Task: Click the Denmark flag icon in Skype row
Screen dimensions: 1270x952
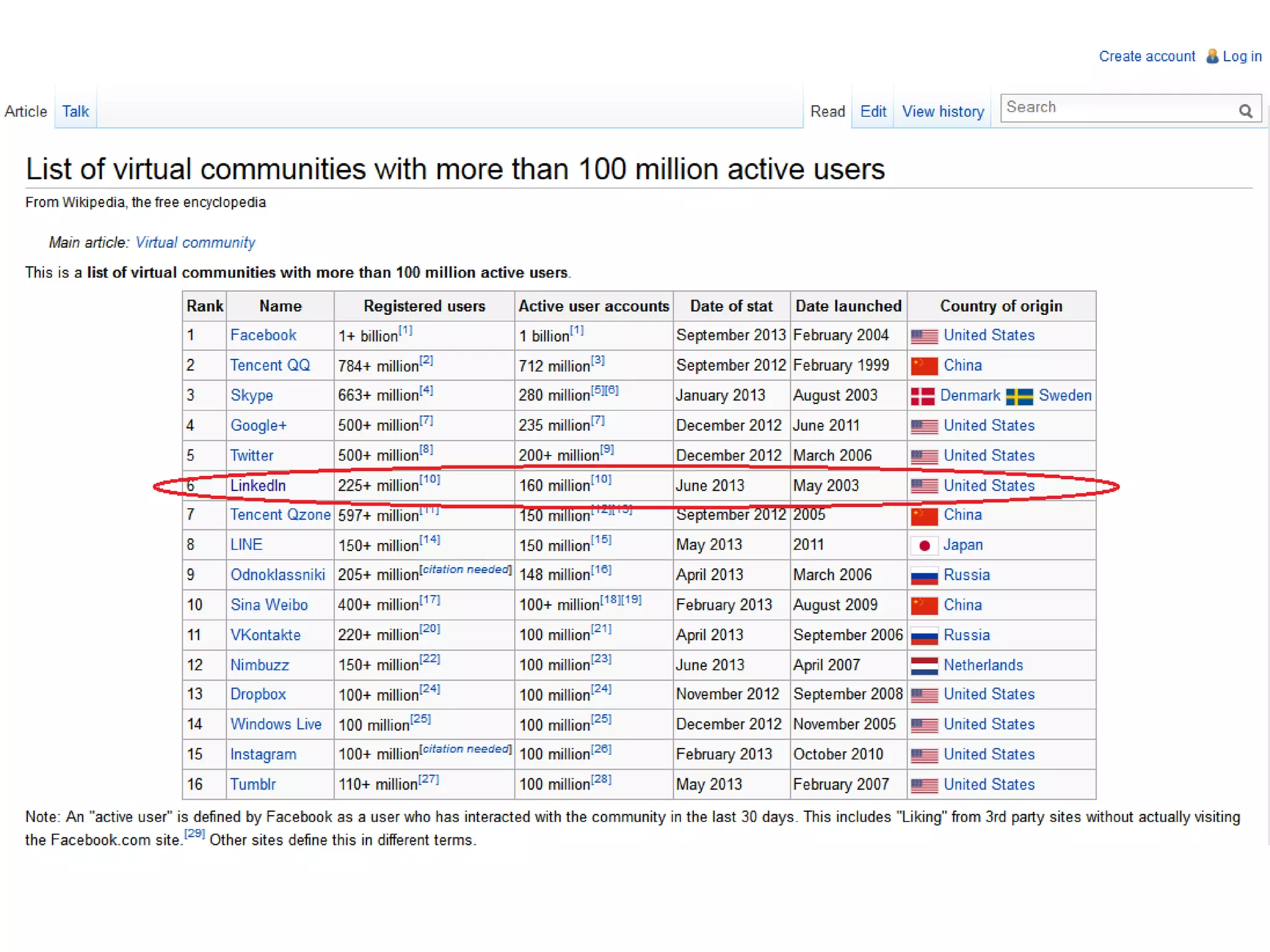Action: coord(922,396)
